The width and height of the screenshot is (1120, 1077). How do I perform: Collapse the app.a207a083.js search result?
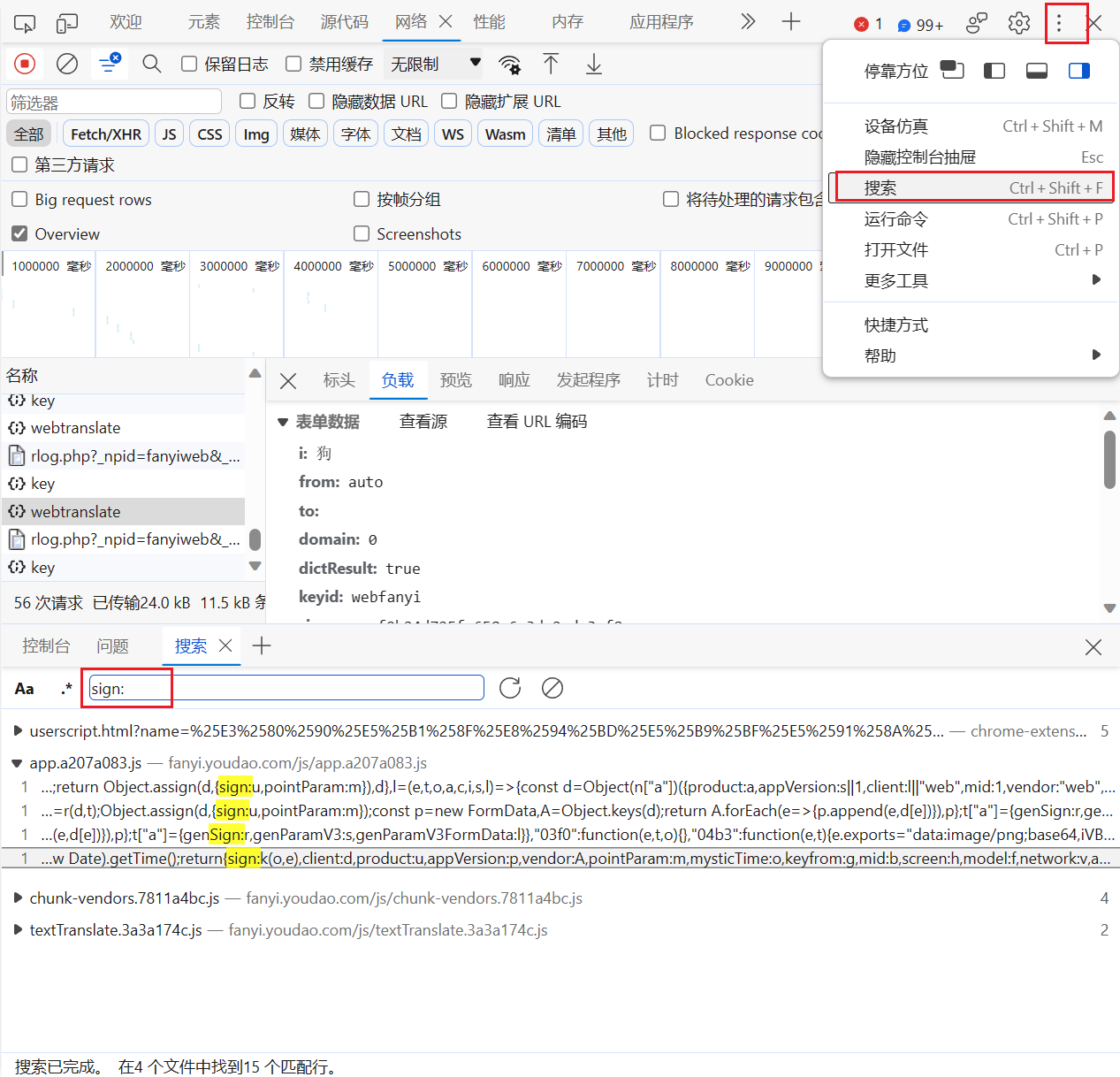pos(18,763)
